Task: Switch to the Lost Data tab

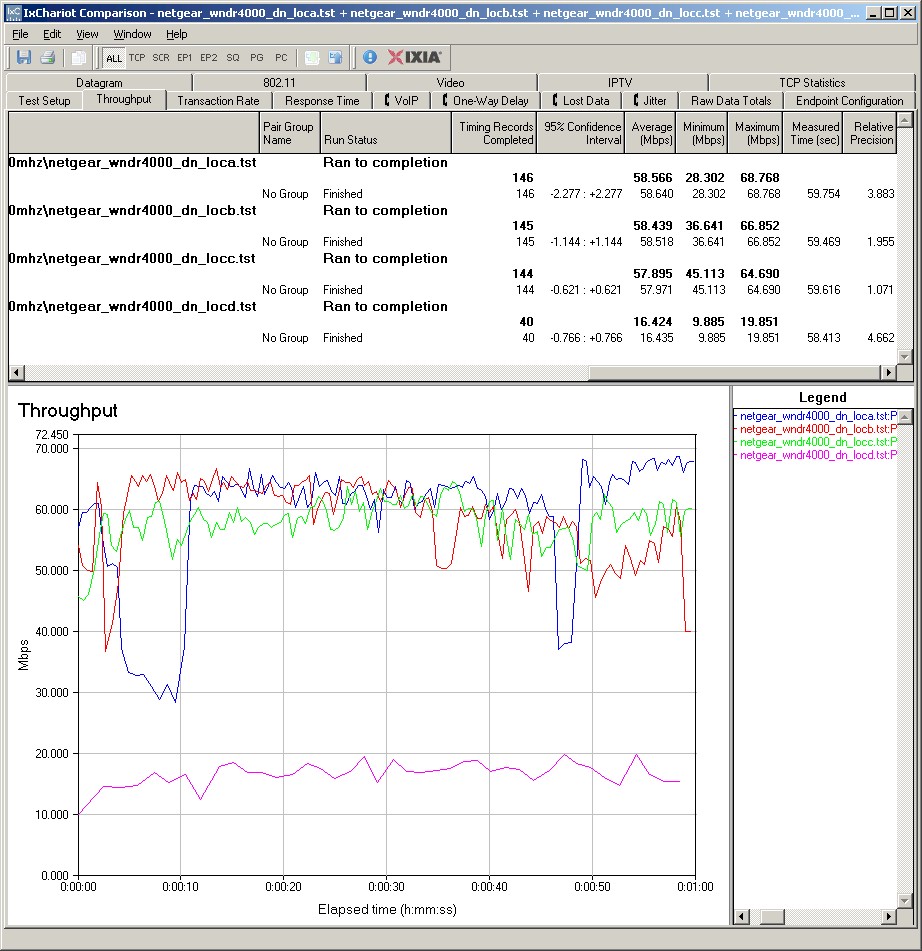Action: coord(580,101)
